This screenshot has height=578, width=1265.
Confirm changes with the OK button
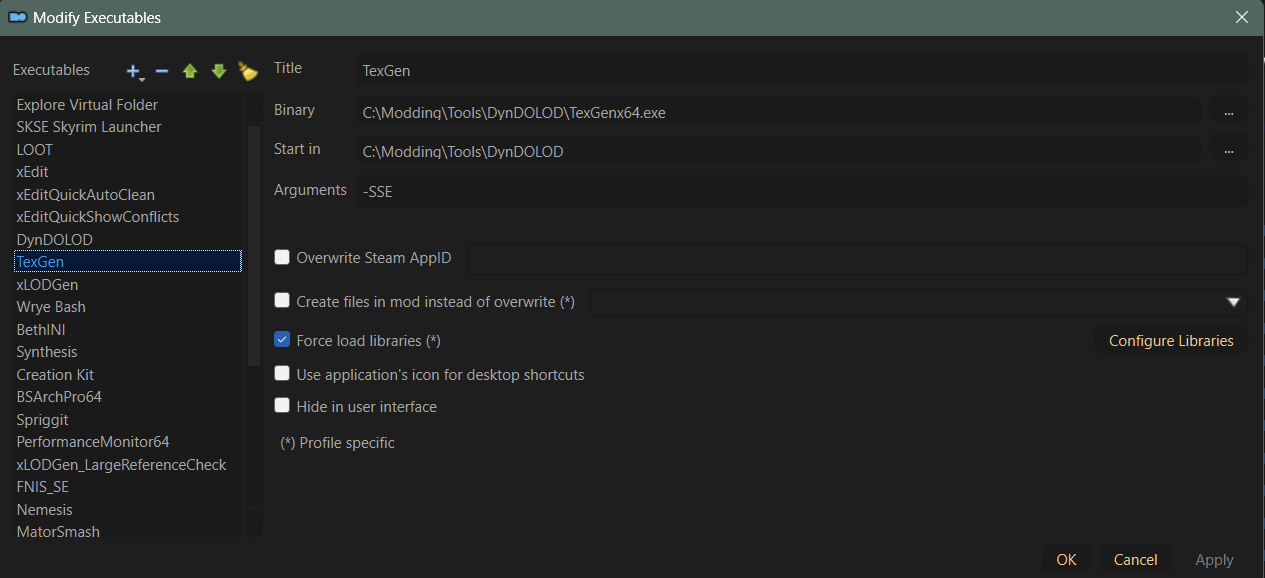point(1066,560)
